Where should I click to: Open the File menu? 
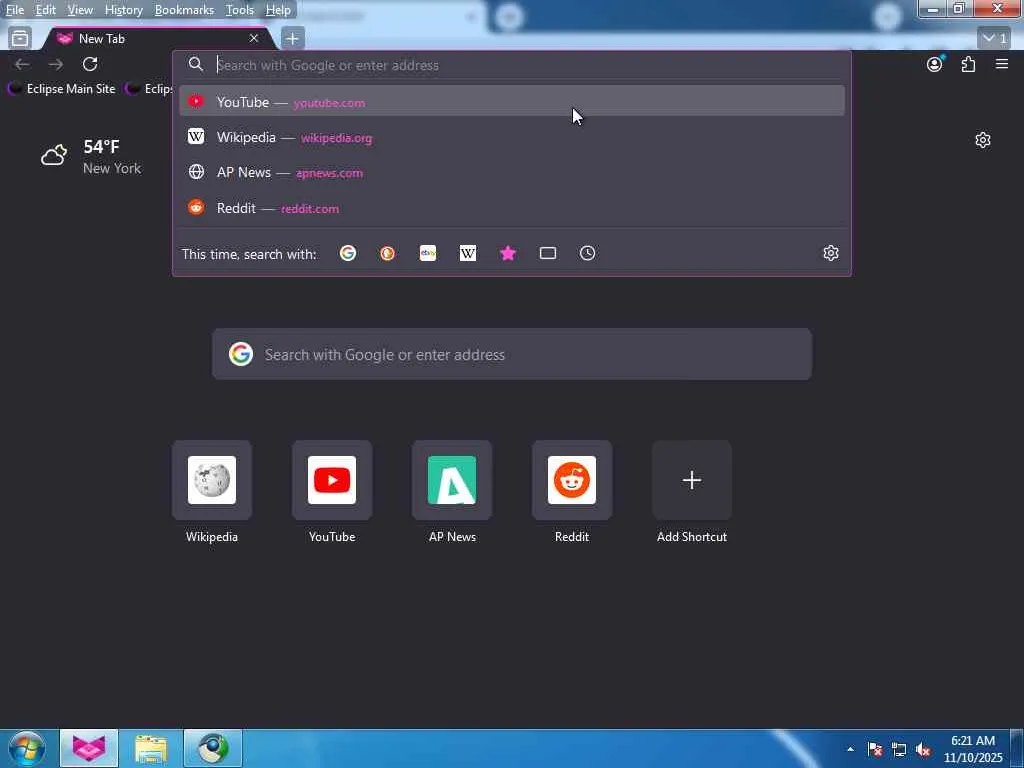[x=14, y=10]
